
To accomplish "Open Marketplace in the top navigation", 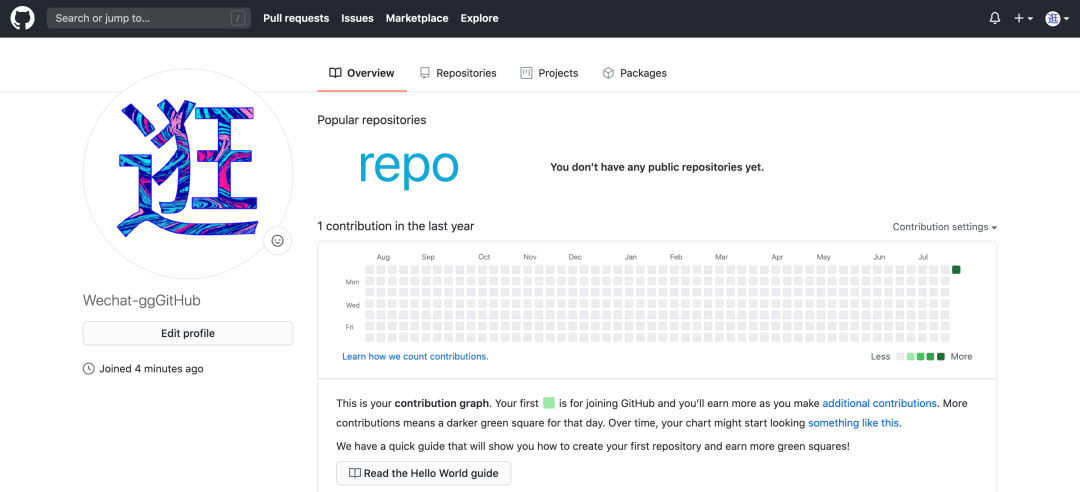I will click(417, 18).
